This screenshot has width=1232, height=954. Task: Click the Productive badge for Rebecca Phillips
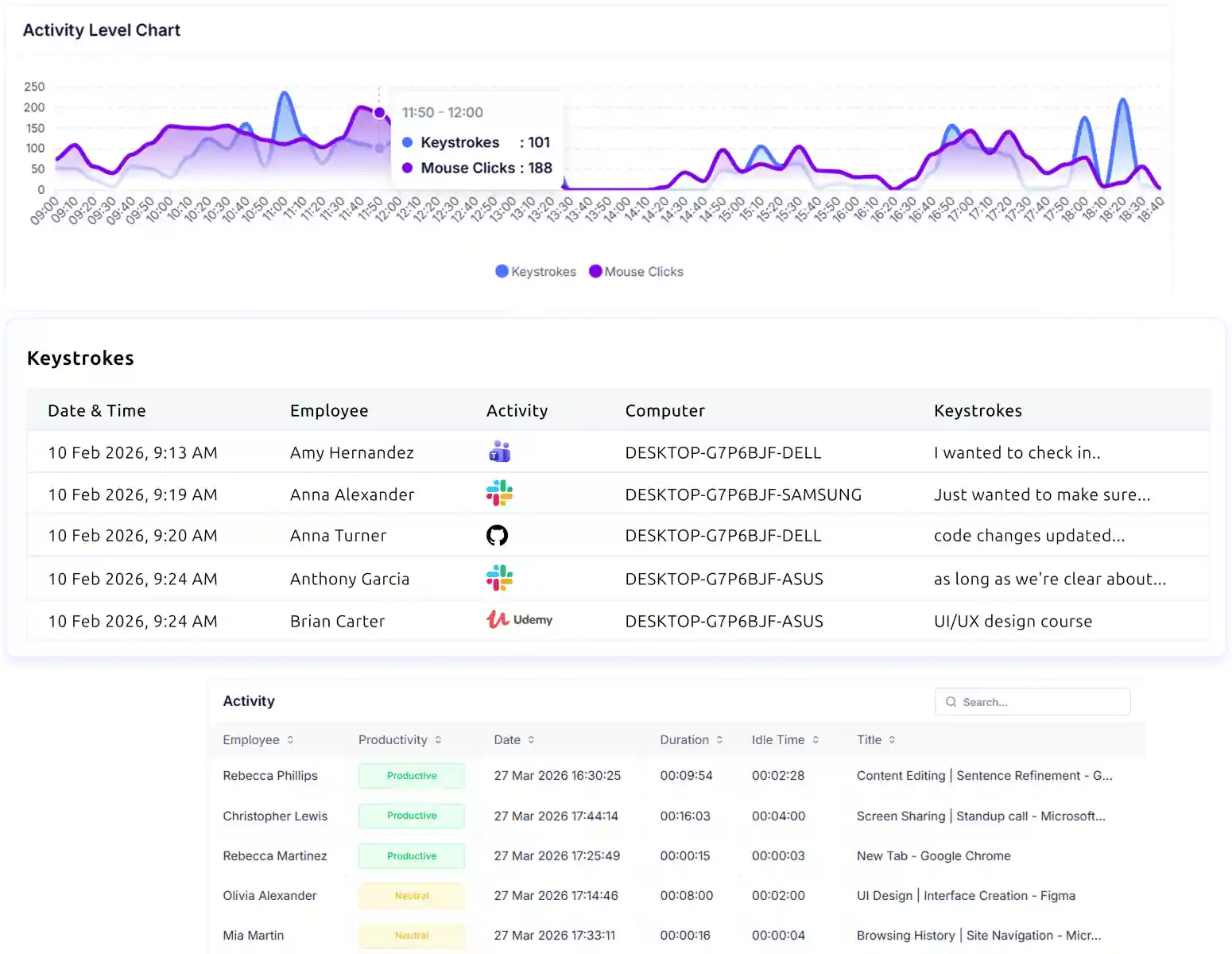[412, 776]
